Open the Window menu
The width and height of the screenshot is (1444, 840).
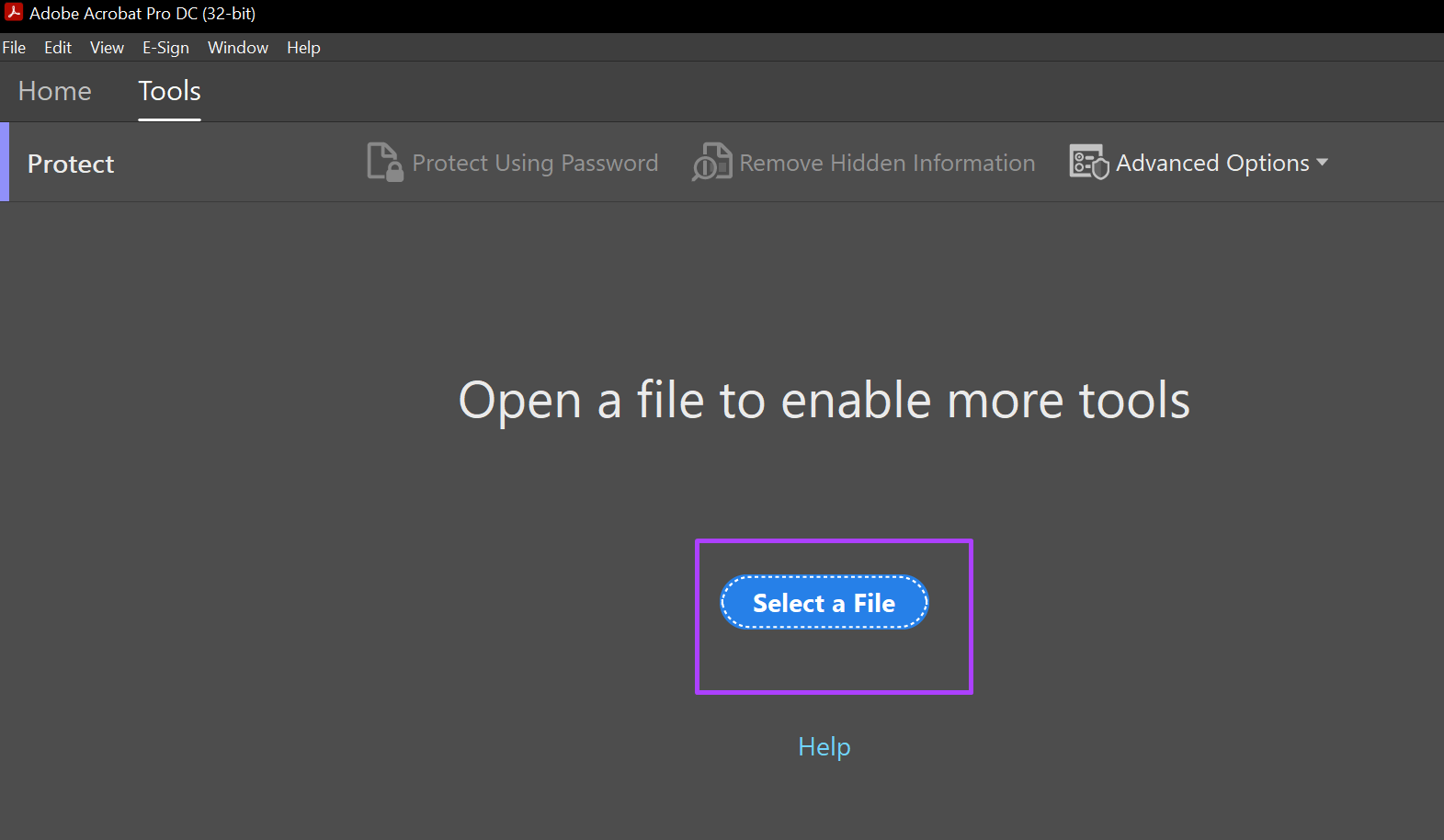click(238, 48)
